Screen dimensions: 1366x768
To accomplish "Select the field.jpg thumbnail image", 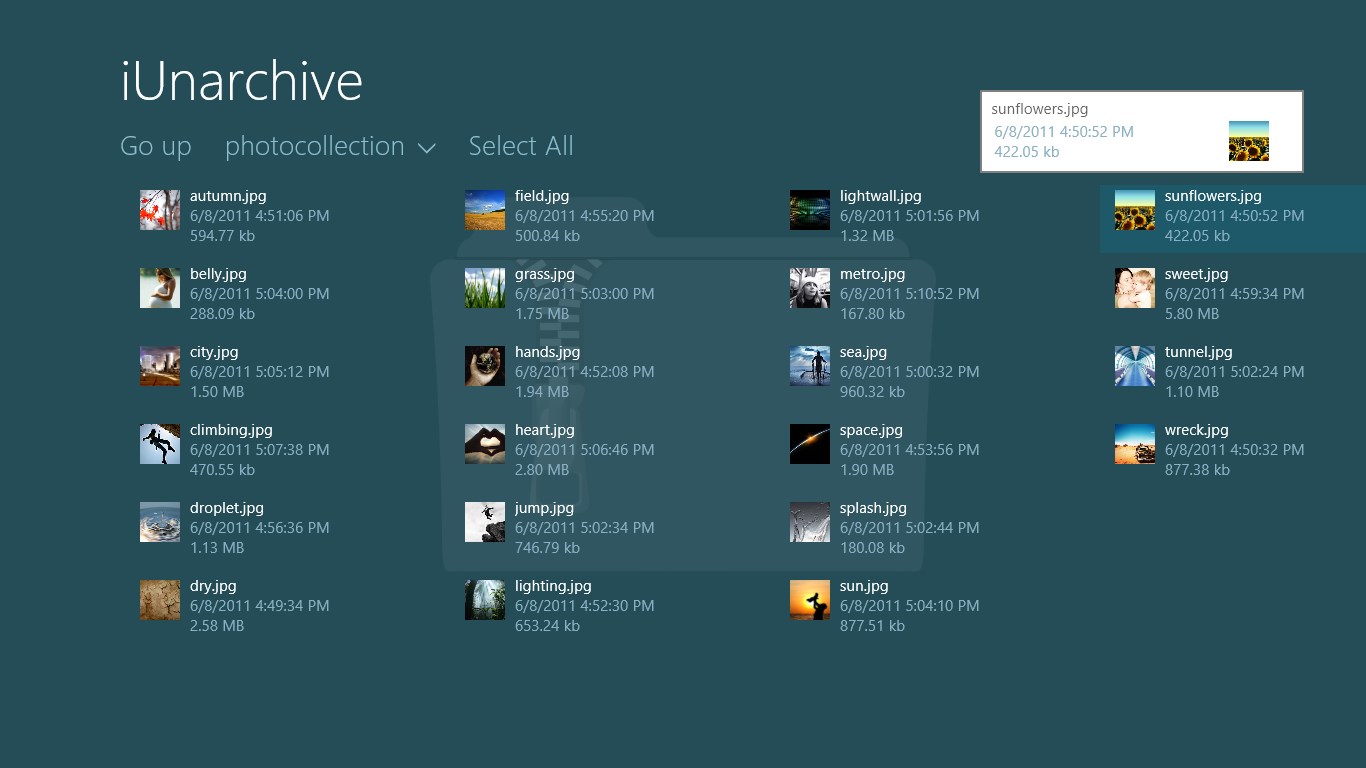I will coord(485,210).
